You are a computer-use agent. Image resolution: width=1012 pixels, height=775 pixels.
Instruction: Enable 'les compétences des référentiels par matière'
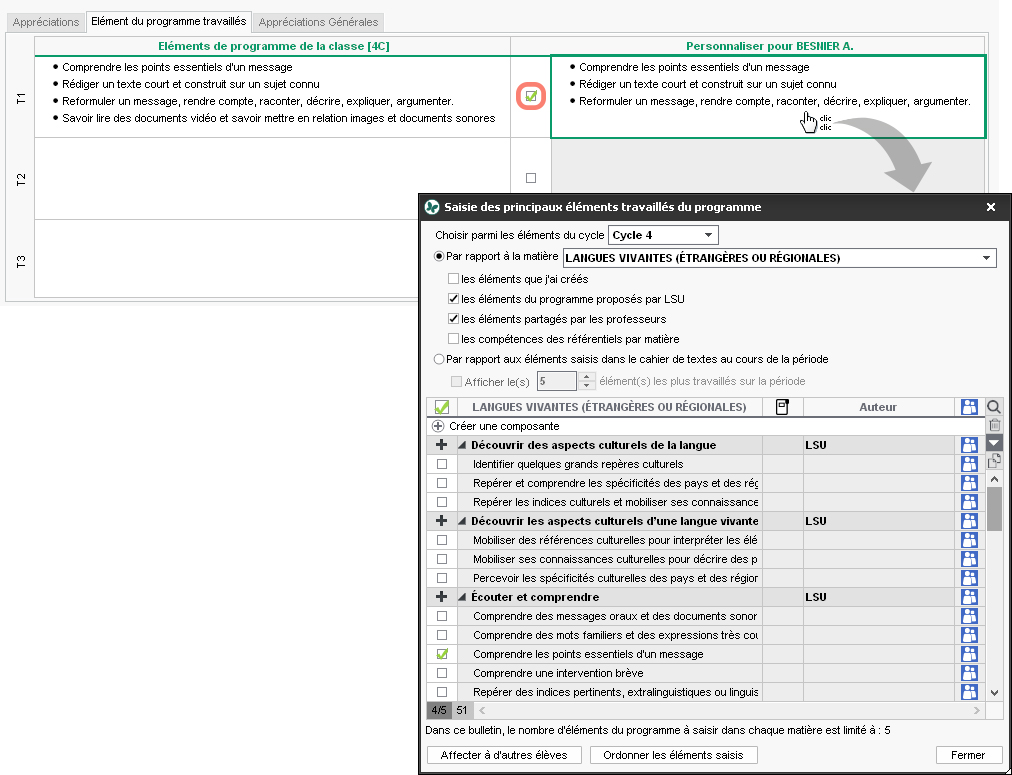pos(454,339)
